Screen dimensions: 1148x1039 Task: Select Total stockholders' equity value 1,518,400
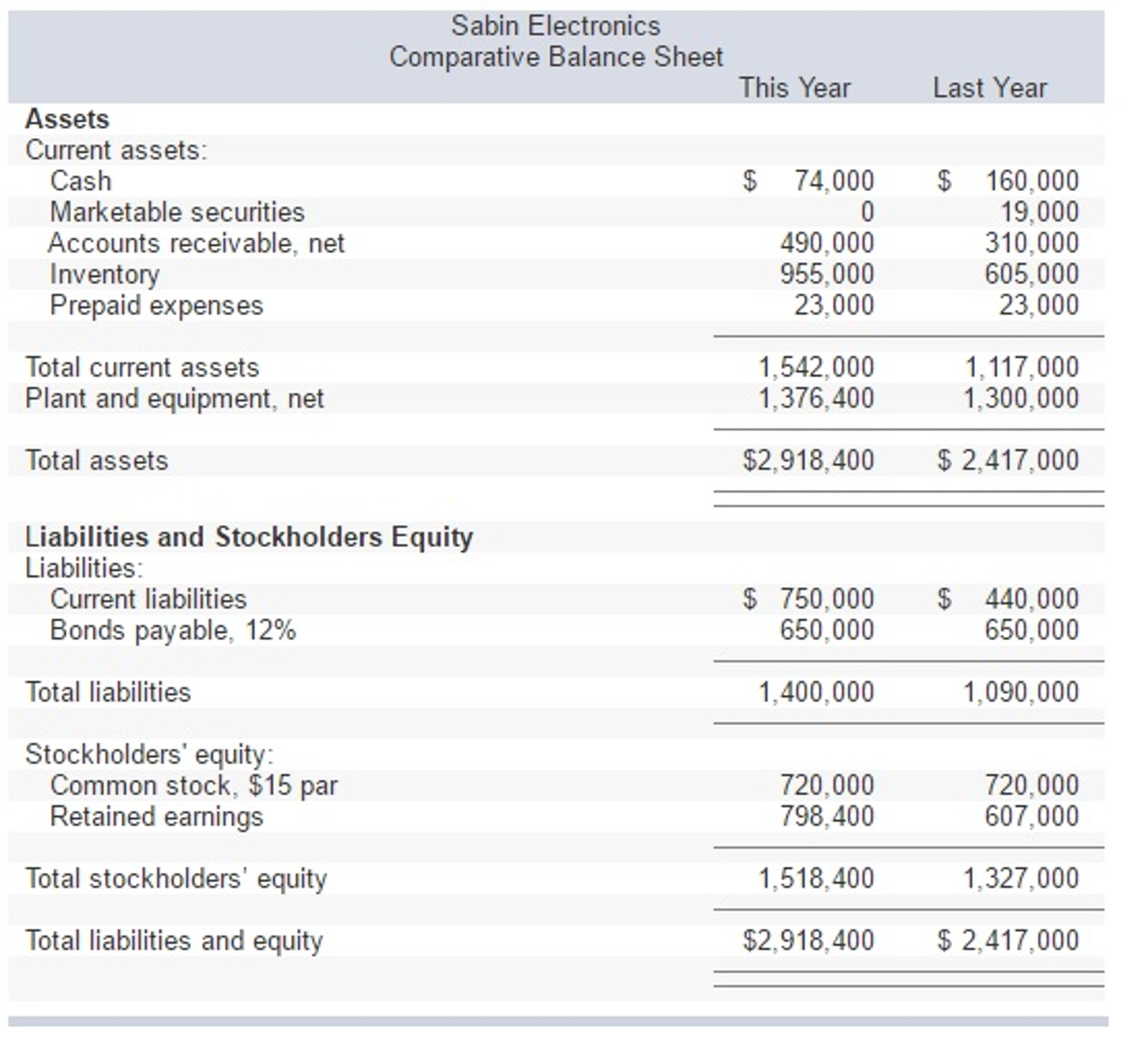click(816, 879)
